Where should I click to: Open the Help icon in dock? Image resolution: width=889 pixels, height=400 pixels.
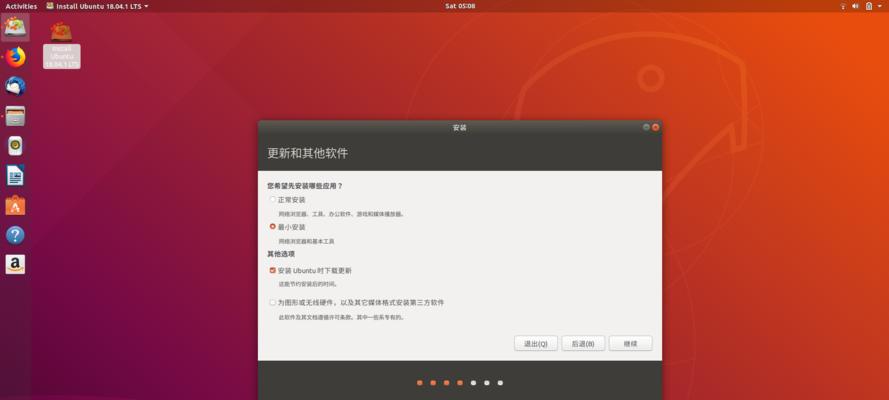[x=15, y=235]
